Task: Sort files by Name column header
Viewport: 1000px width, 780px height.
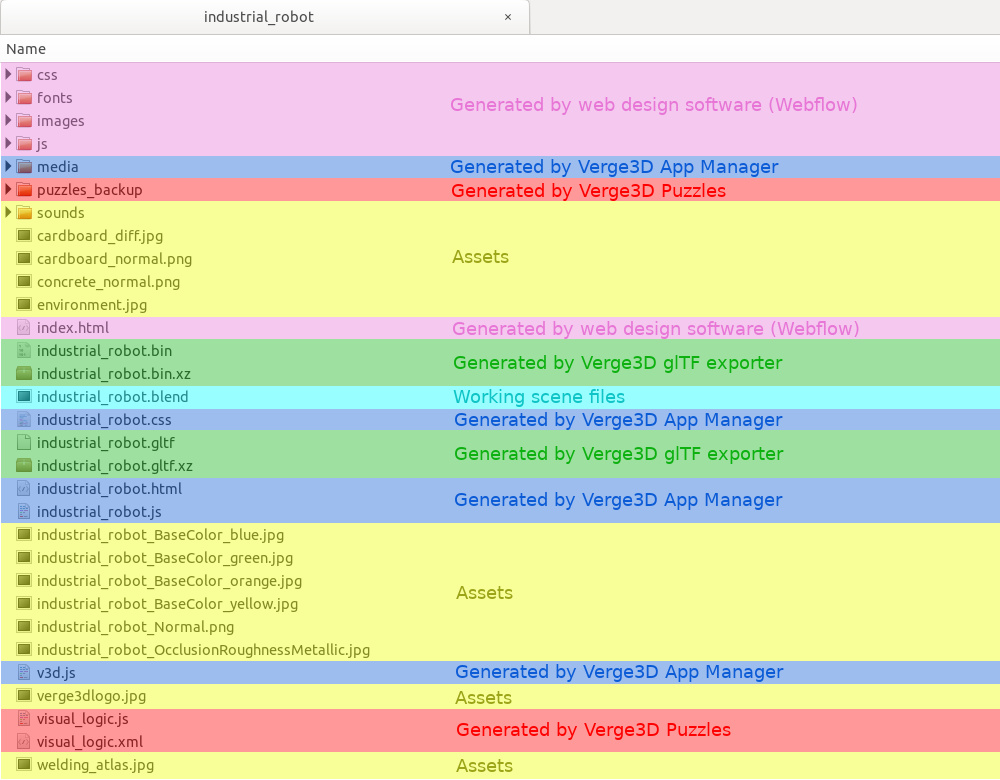Action: coord(26,49)
